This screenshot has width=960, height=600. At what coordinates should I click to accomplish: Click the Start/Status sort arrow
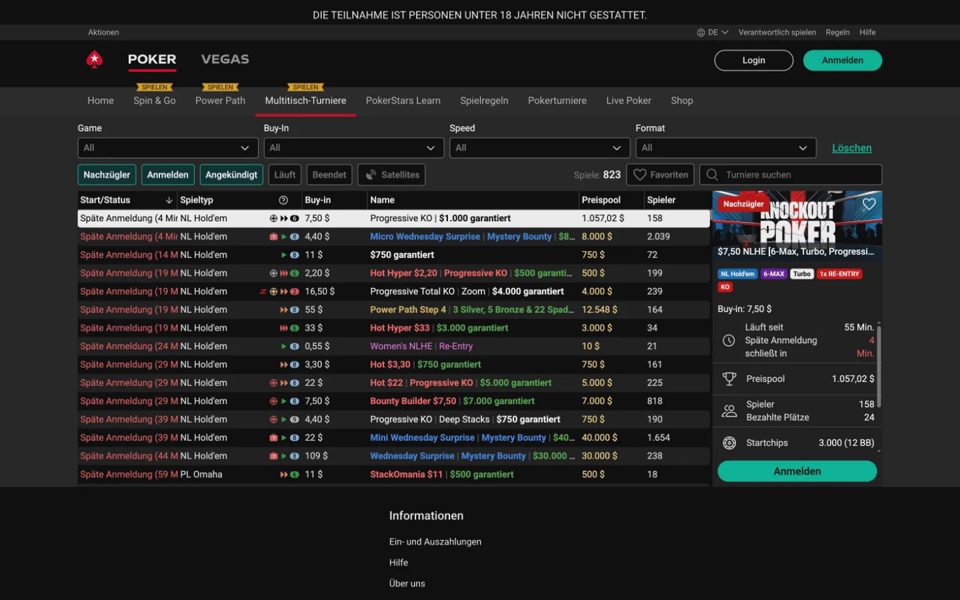coord(169,200)
